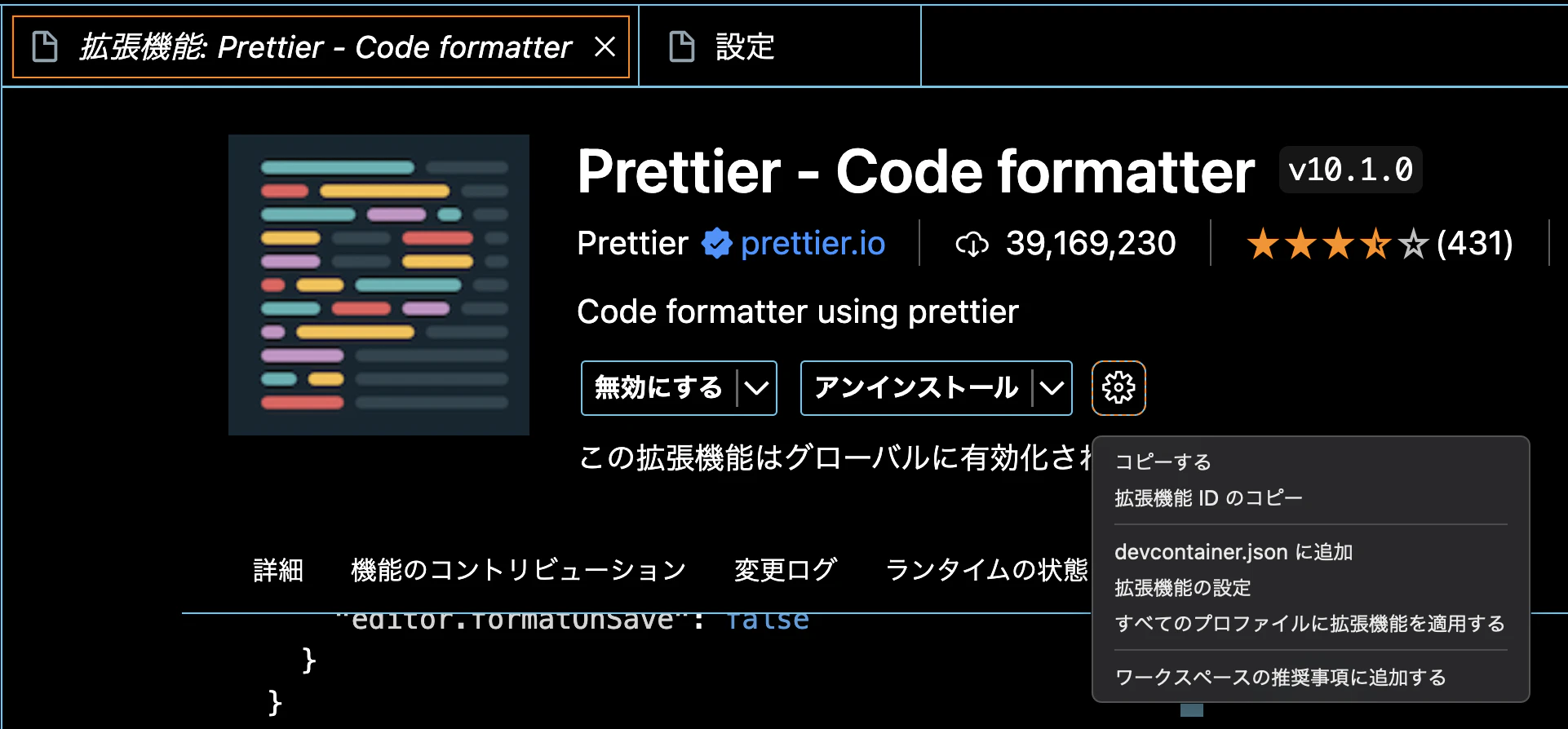Click the Prettier - Code formatter heading
1568x729 pixels.
915,171
